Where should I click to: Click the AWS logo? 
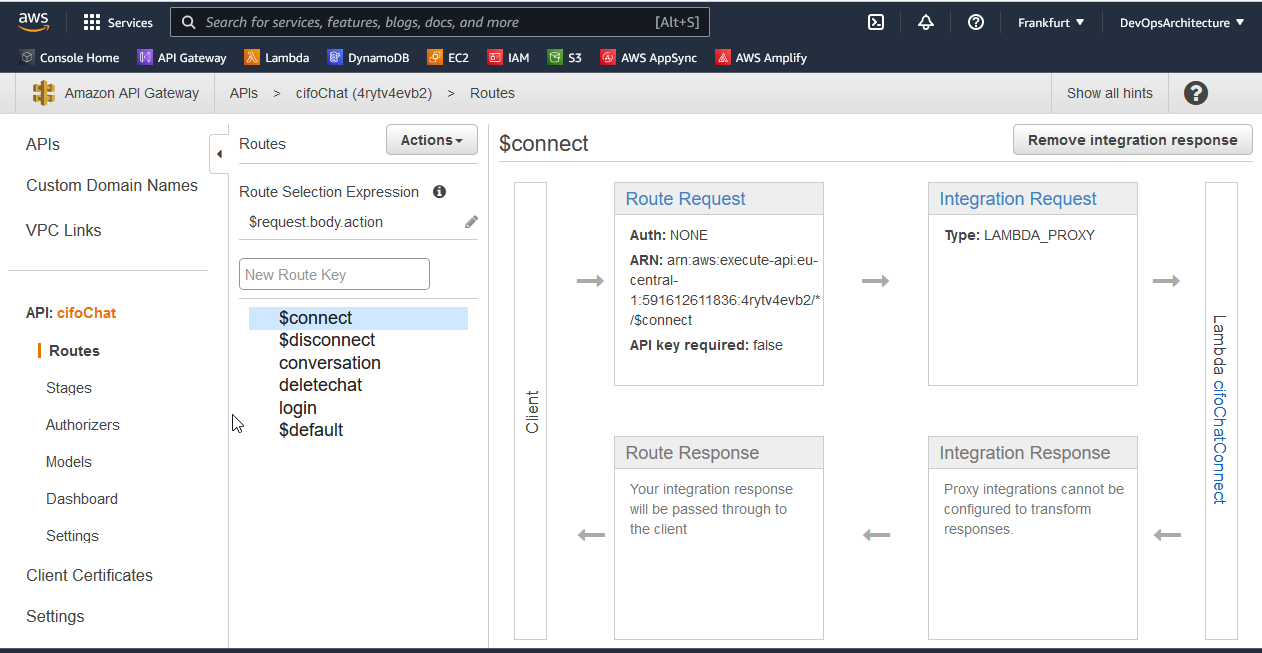[x=34, y=21]
